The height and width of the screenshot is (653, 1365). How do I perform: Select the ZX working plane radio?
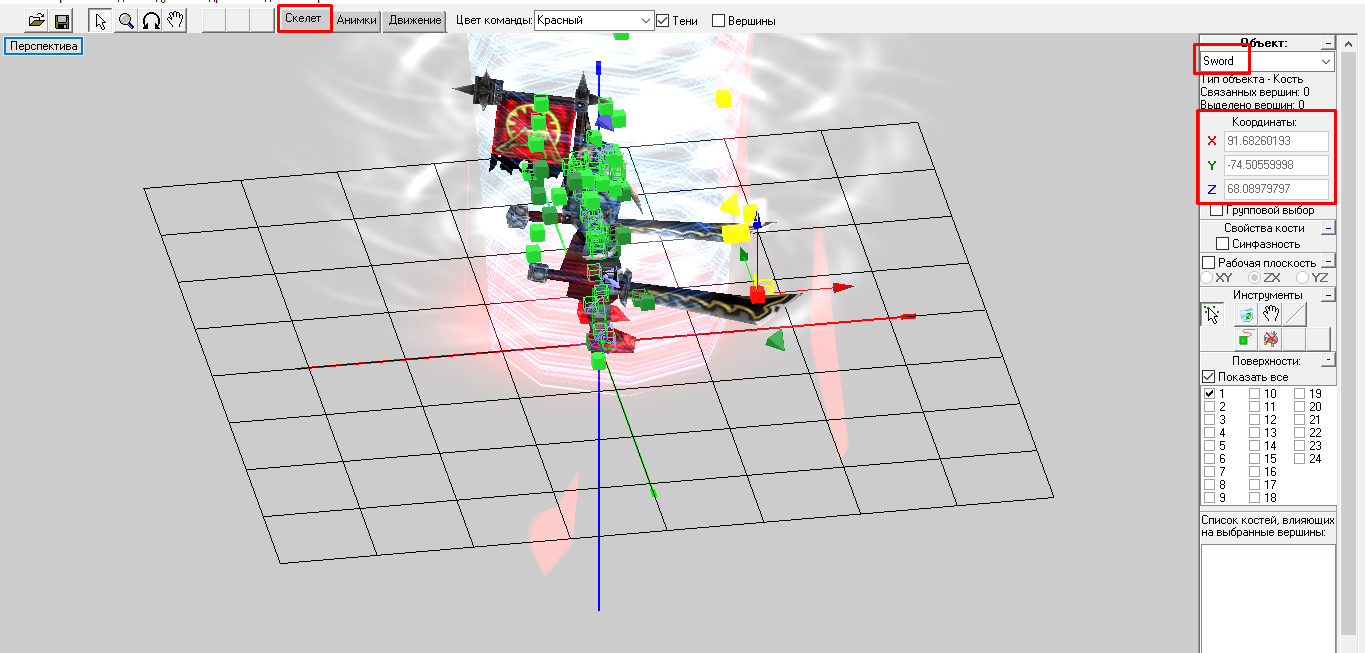click(1254, 277)
